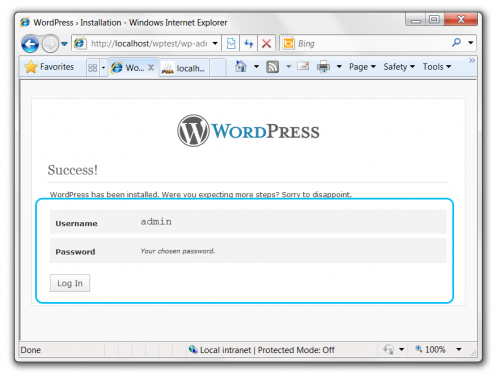Viewport: 500px width, 378px height.
Task: Click the 'Done' status text
Action: pos(30,350)
